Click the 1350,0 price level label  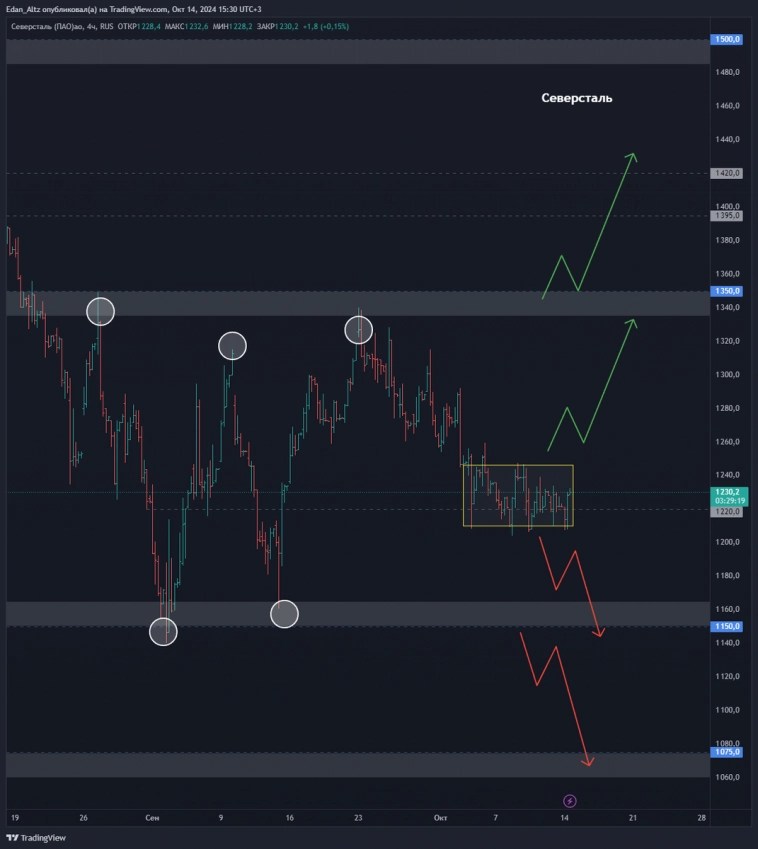pos(726,291)
